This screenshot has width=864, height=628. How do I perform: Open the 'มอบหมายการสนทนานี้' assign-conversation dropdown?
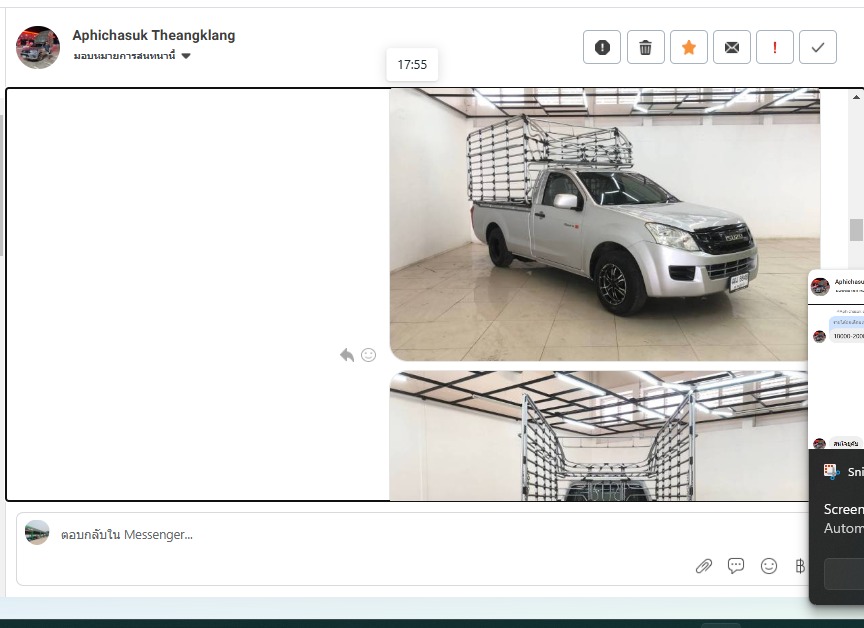pos(132,56)
